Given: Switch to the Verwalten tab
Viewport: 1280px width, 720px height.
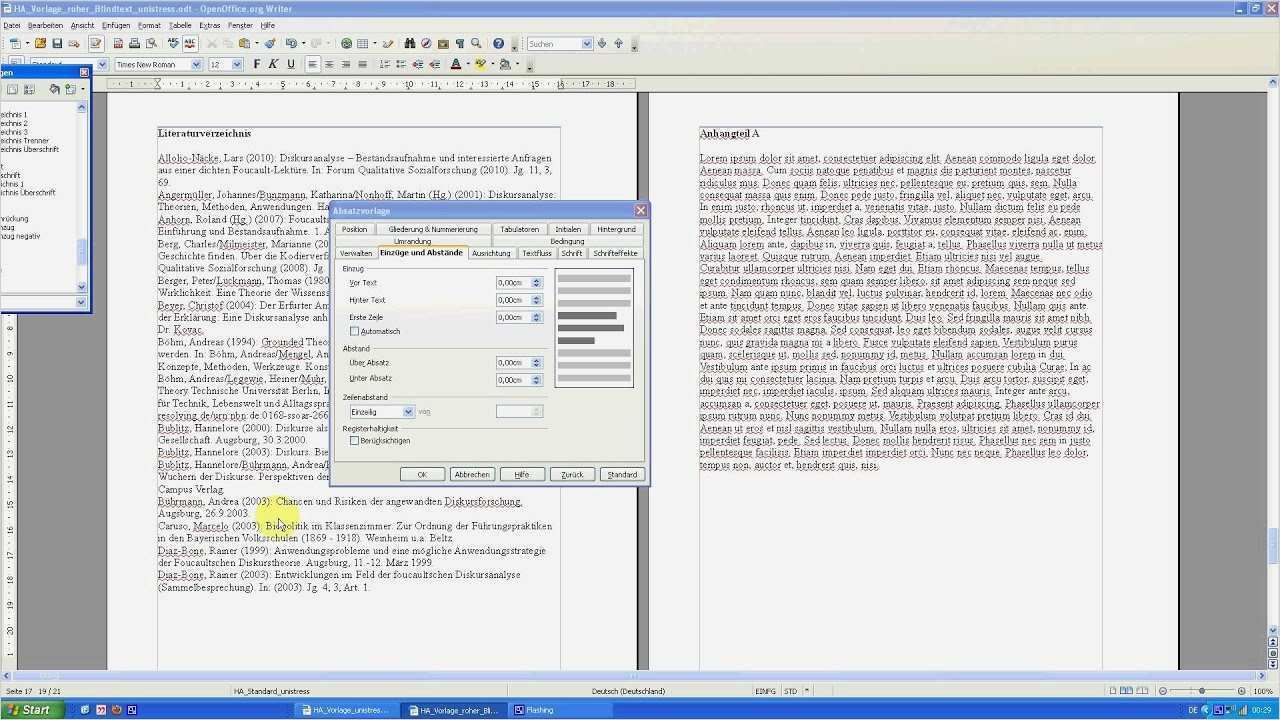Looking at the screenshot, I should (356, 253).
